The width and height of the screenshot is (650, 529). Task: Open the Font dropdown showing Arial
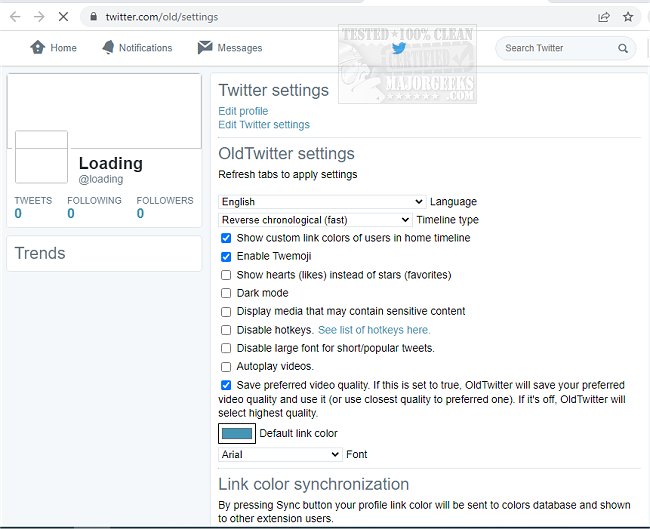[x=279, y=454]
